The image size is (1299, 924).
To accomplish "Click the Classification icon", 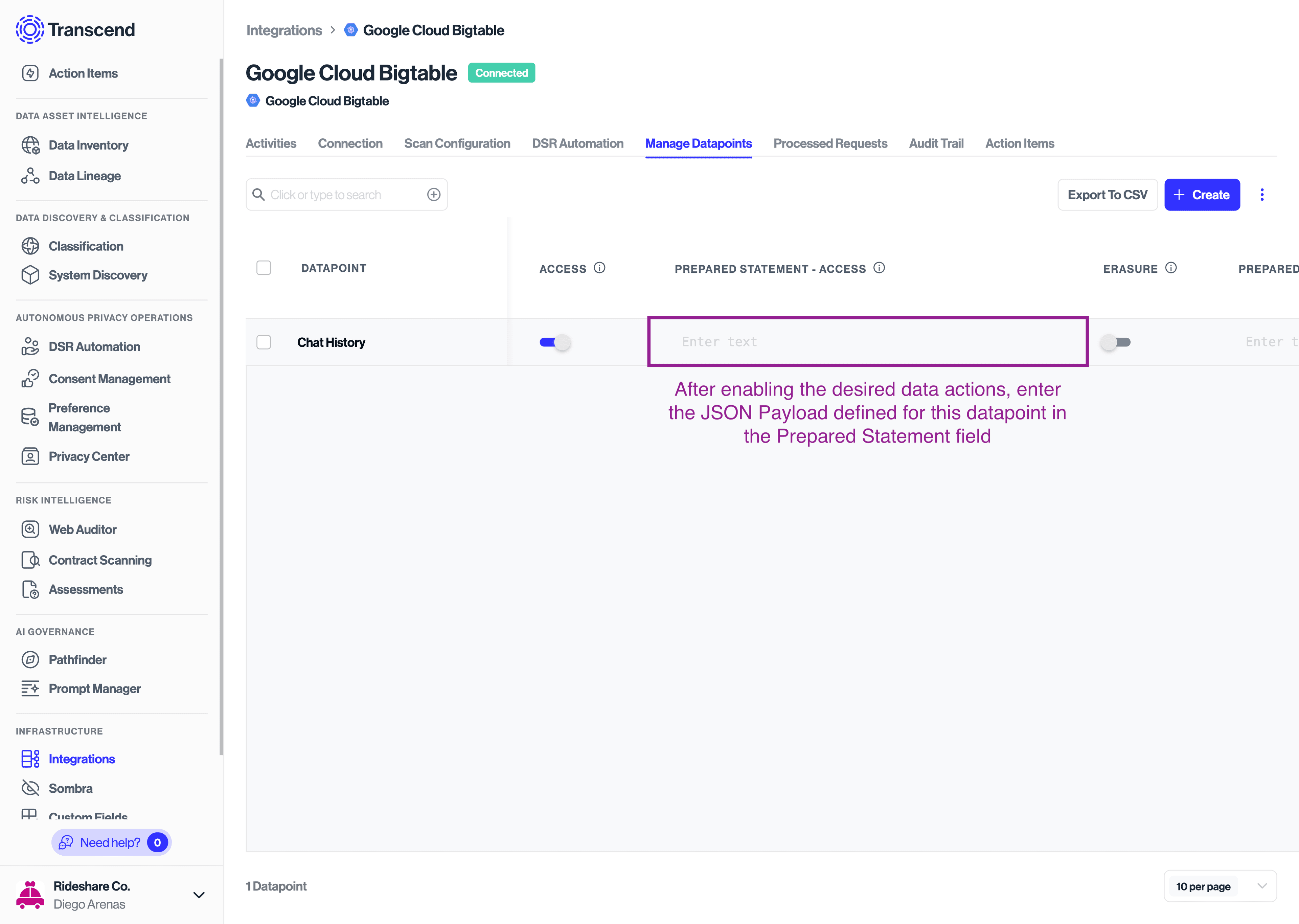I will tap(30, 246).
